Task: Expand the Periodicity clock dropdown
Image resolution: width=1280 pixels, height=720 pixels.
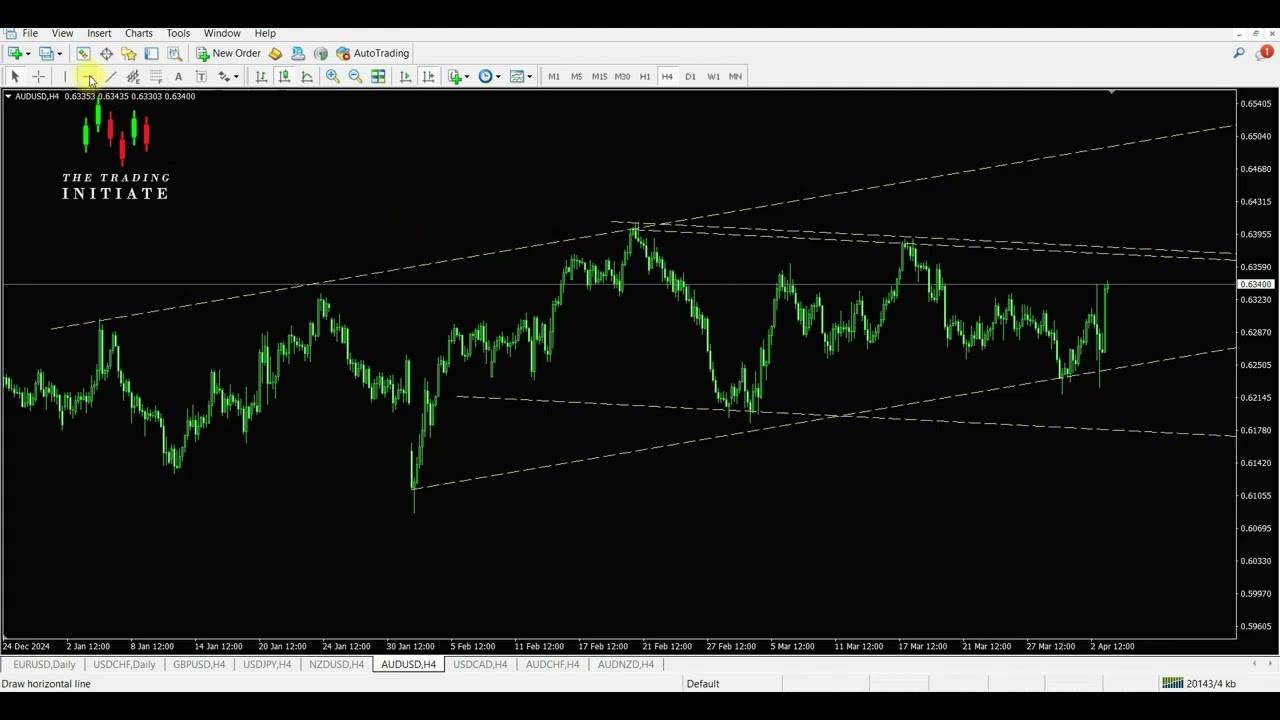Action: 489,77
